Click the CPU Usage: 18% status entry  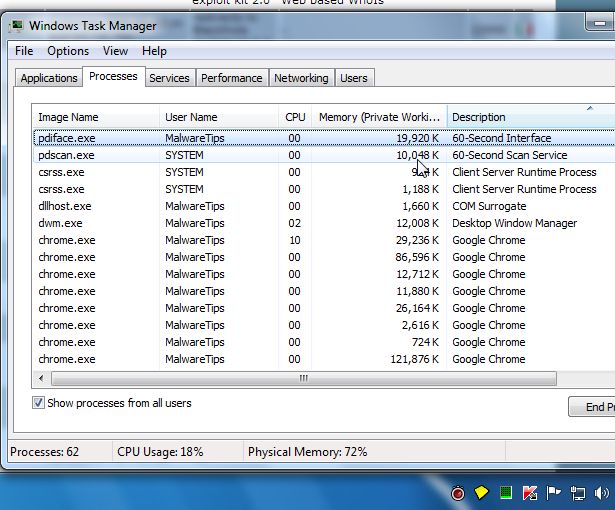(160, 452)
